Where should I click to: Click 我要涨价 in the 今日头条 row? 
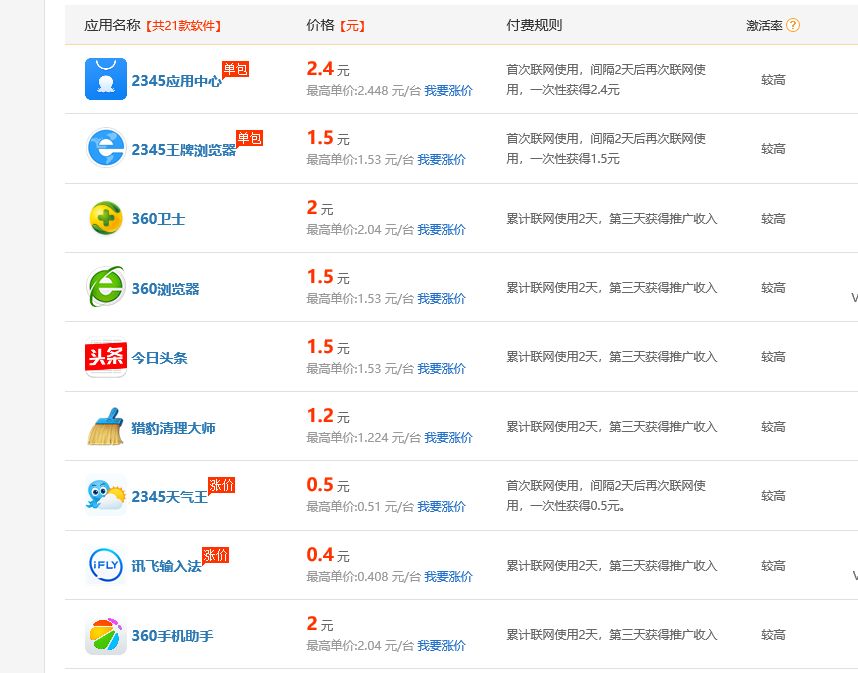441,369
